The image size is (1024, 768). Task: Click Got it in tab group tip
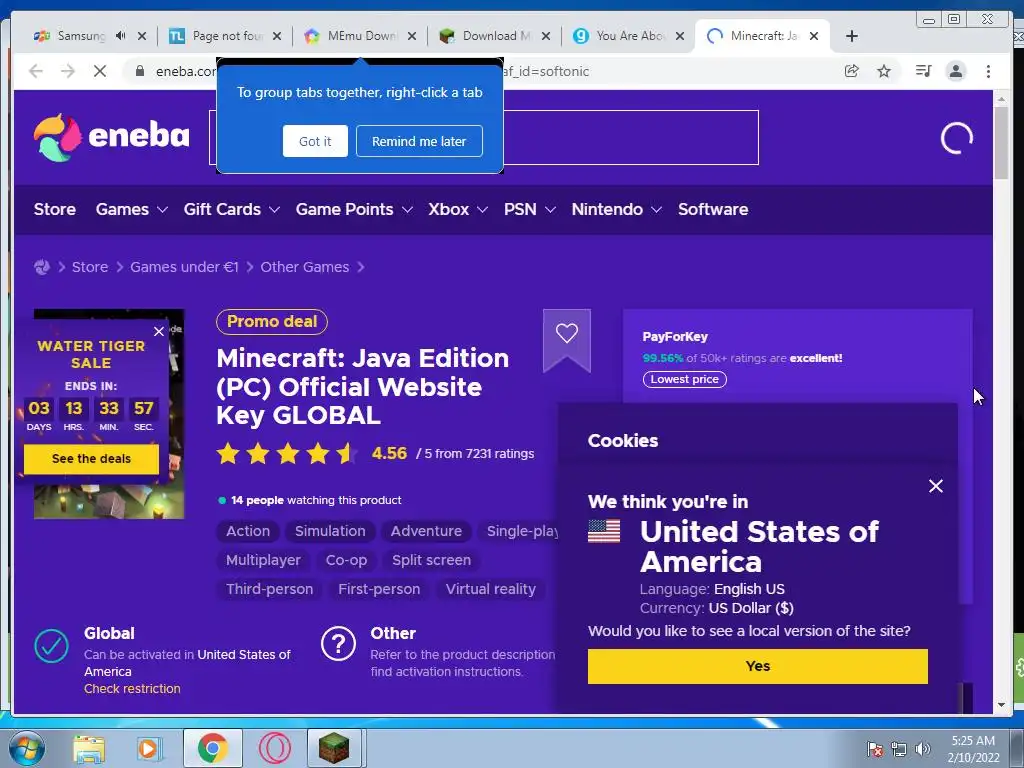pos(315,141)
